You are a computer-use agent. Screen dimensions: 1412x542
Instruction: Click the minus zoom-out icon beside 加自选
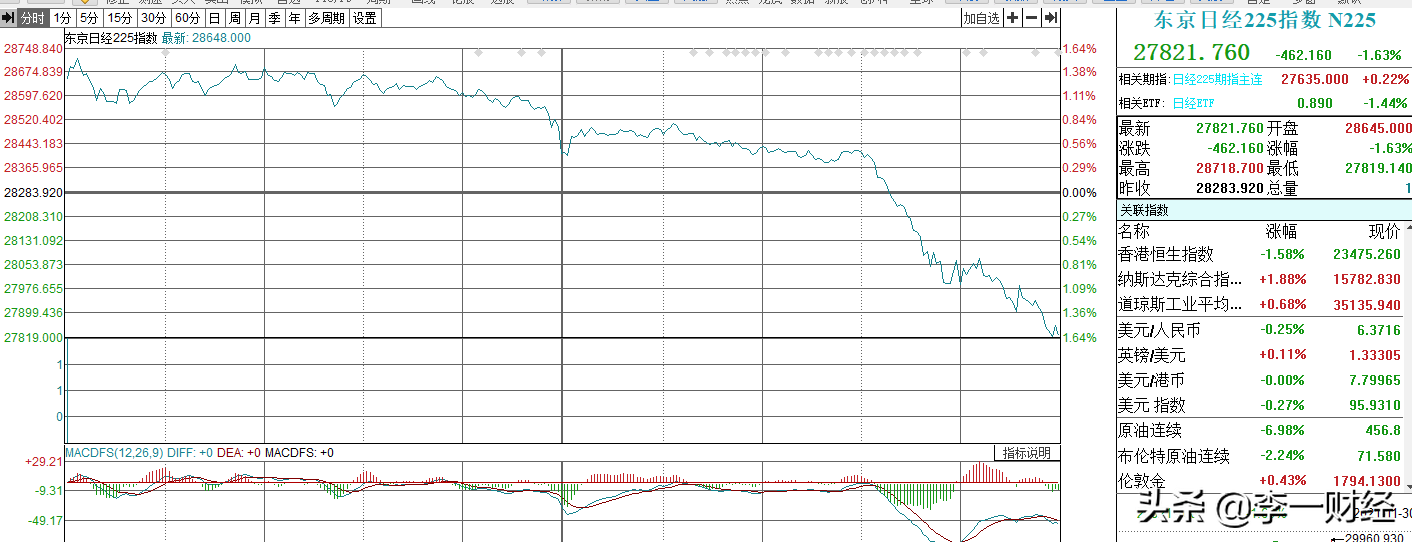click(x=1031, y=18)
